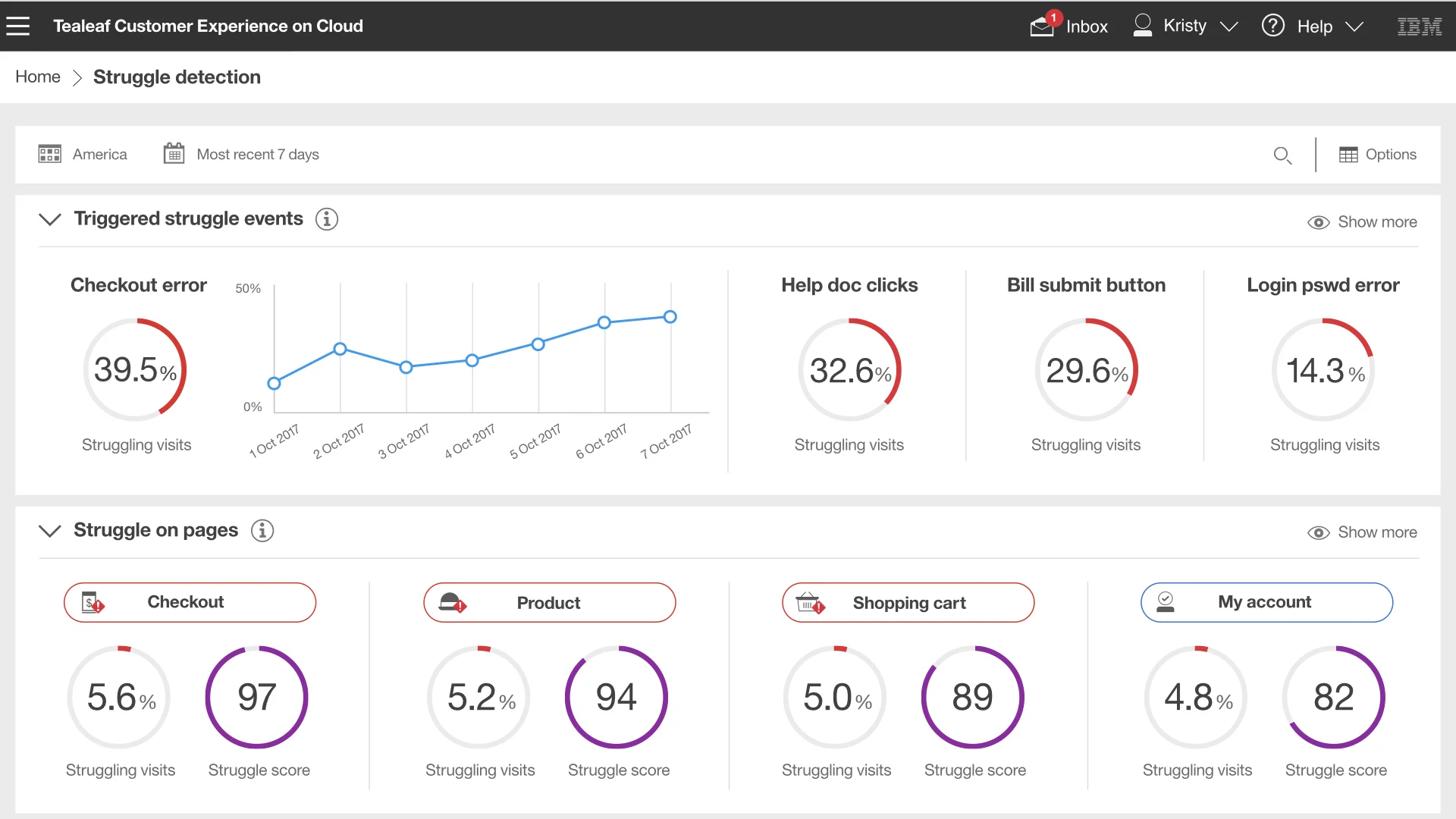The height and width of the screenshot is (819, 1456).
Task: Click the calendar date range icon
Action: pos(174,154)
